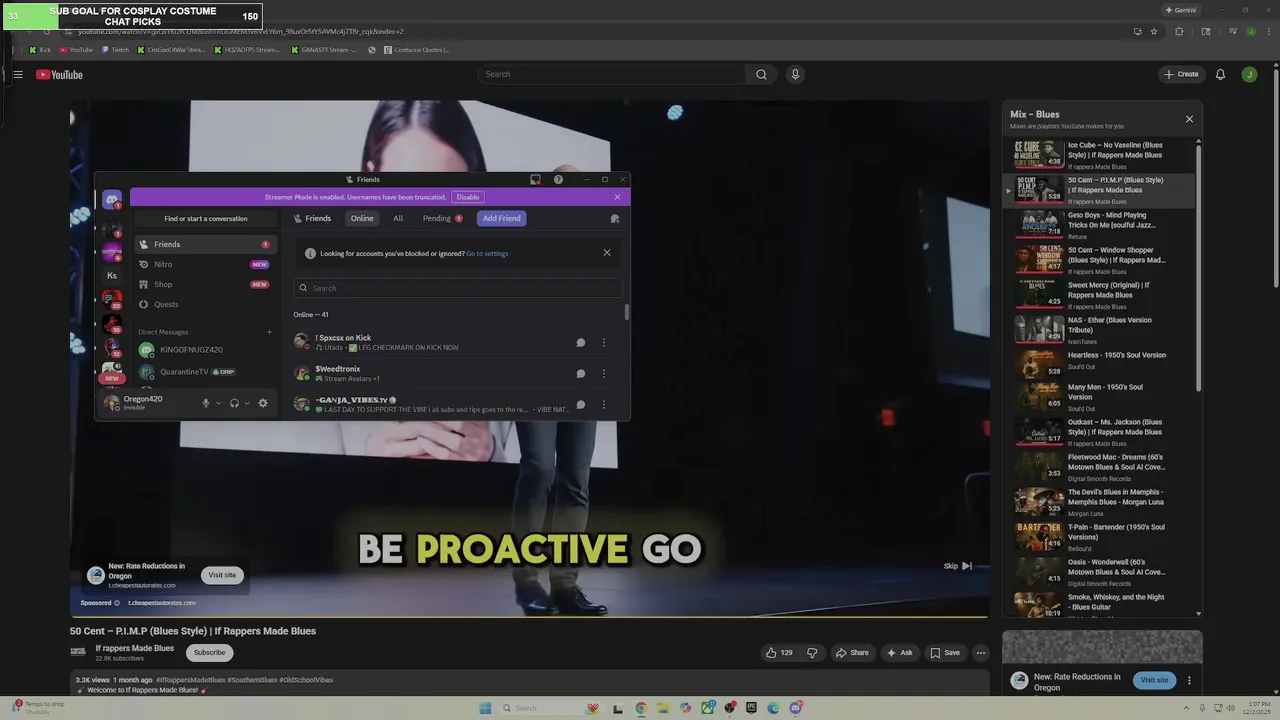1280x720 pixels.
Task: Open Shop in Discord sidebar
Action: click(x=205, y=284)
